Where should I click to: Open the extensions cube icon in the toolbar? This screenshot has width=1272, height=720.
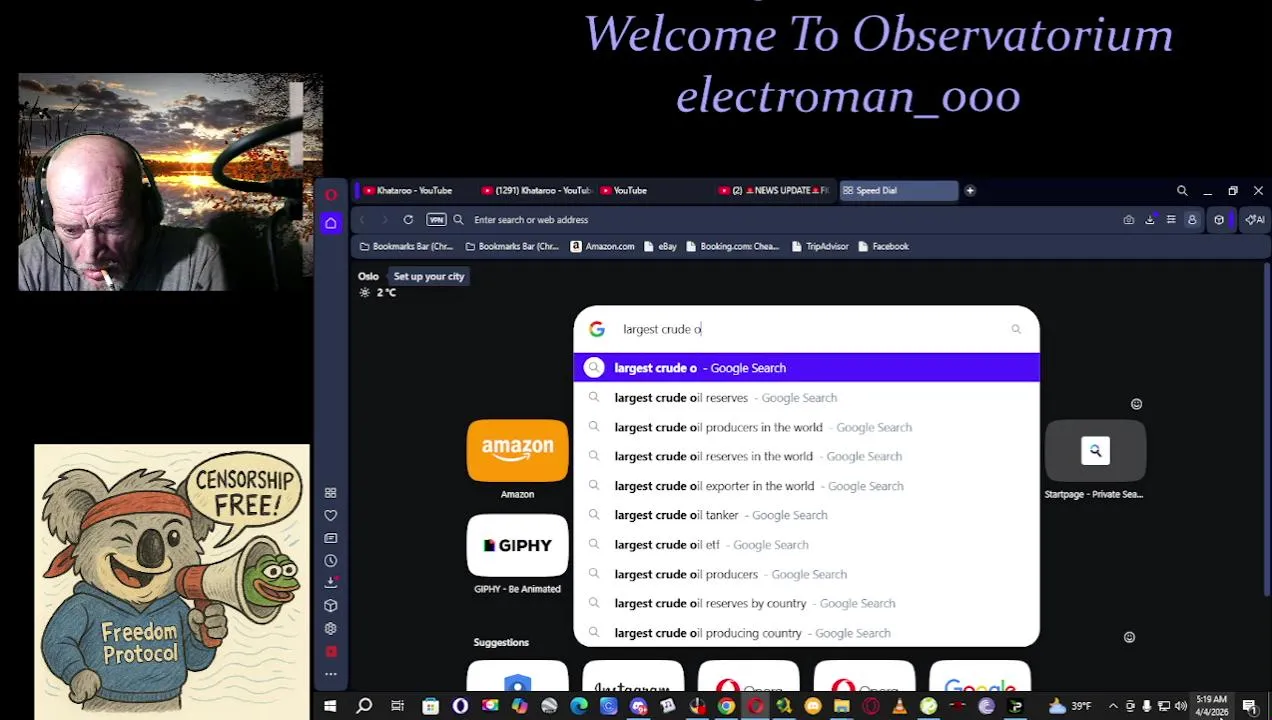(1219, 220)
